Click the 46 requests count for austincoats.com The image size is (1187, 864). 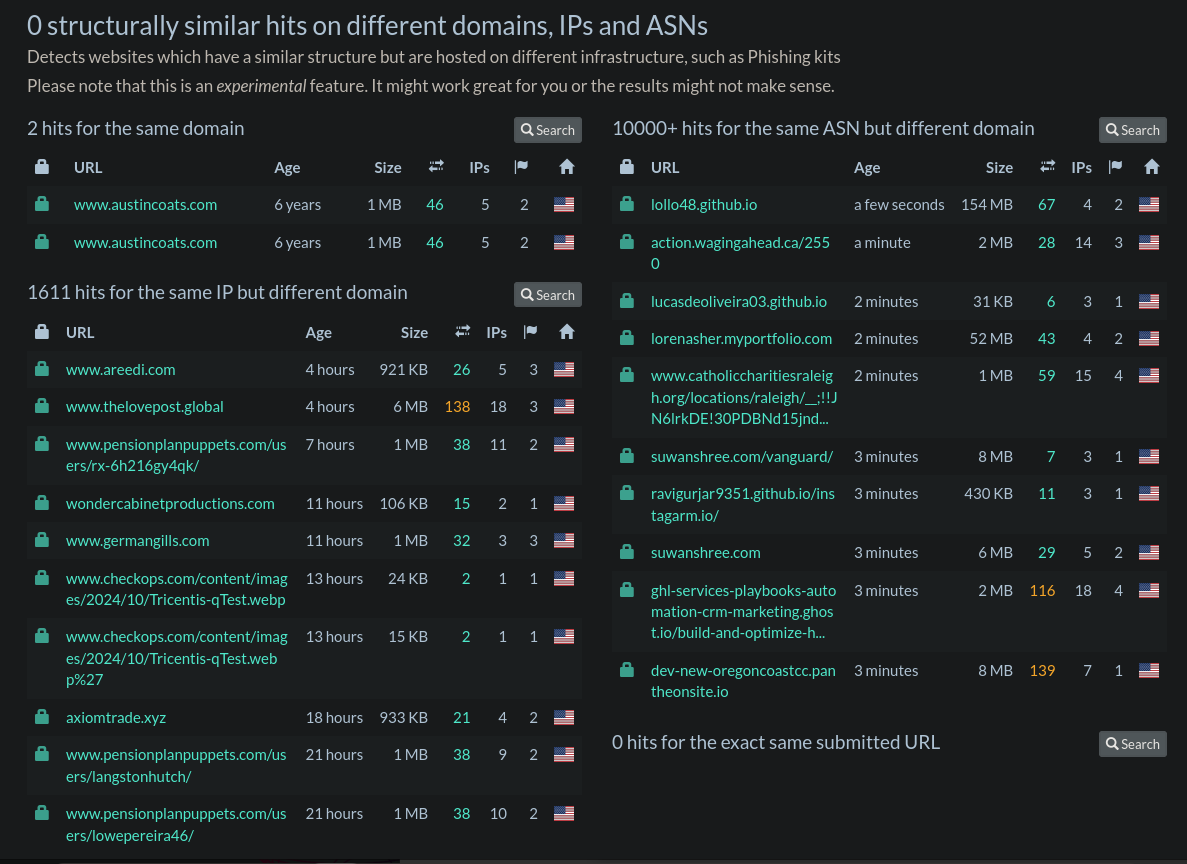coord(435,204)
